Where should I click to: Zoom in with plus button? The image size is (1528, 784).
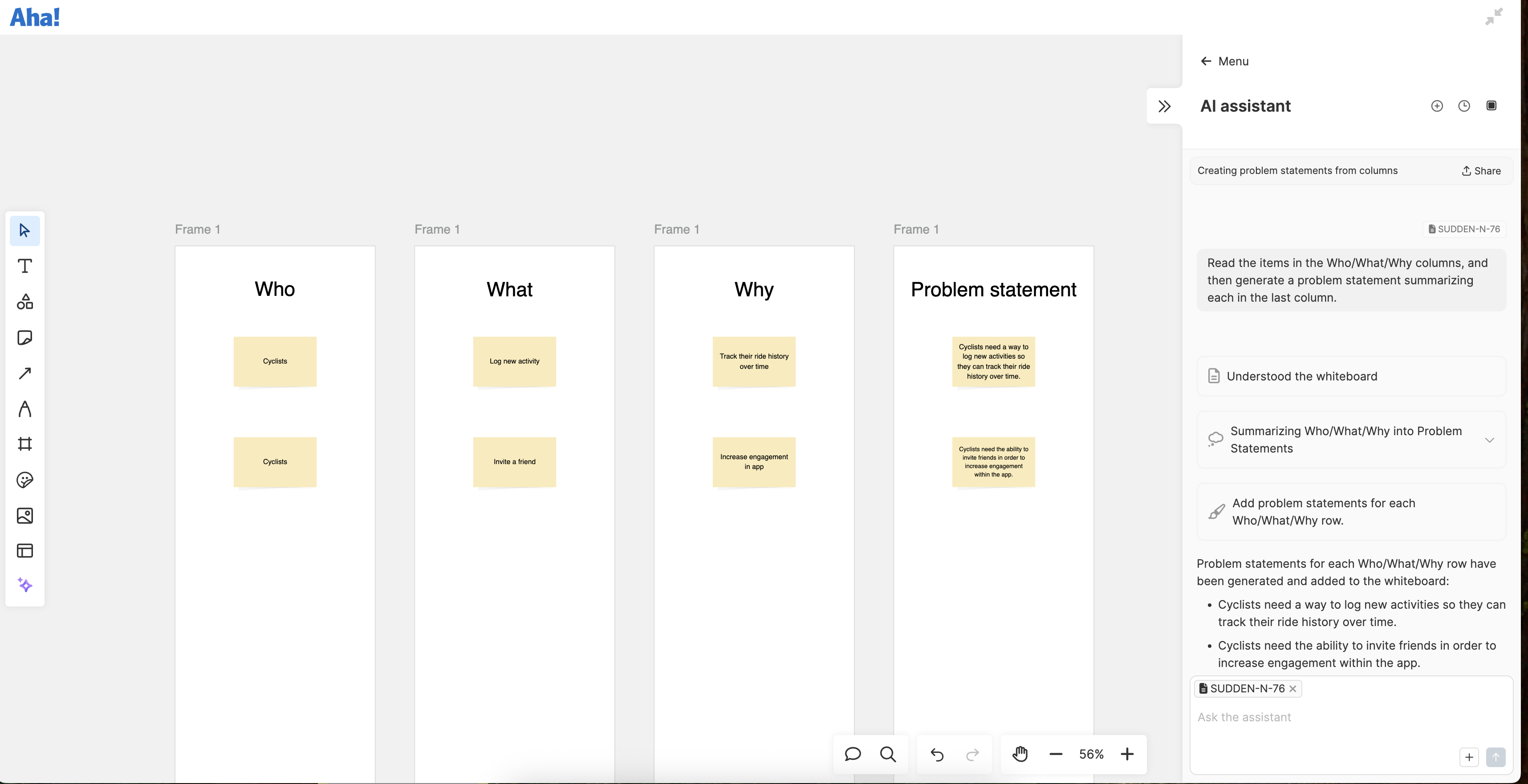click(x=1127, y=754)
